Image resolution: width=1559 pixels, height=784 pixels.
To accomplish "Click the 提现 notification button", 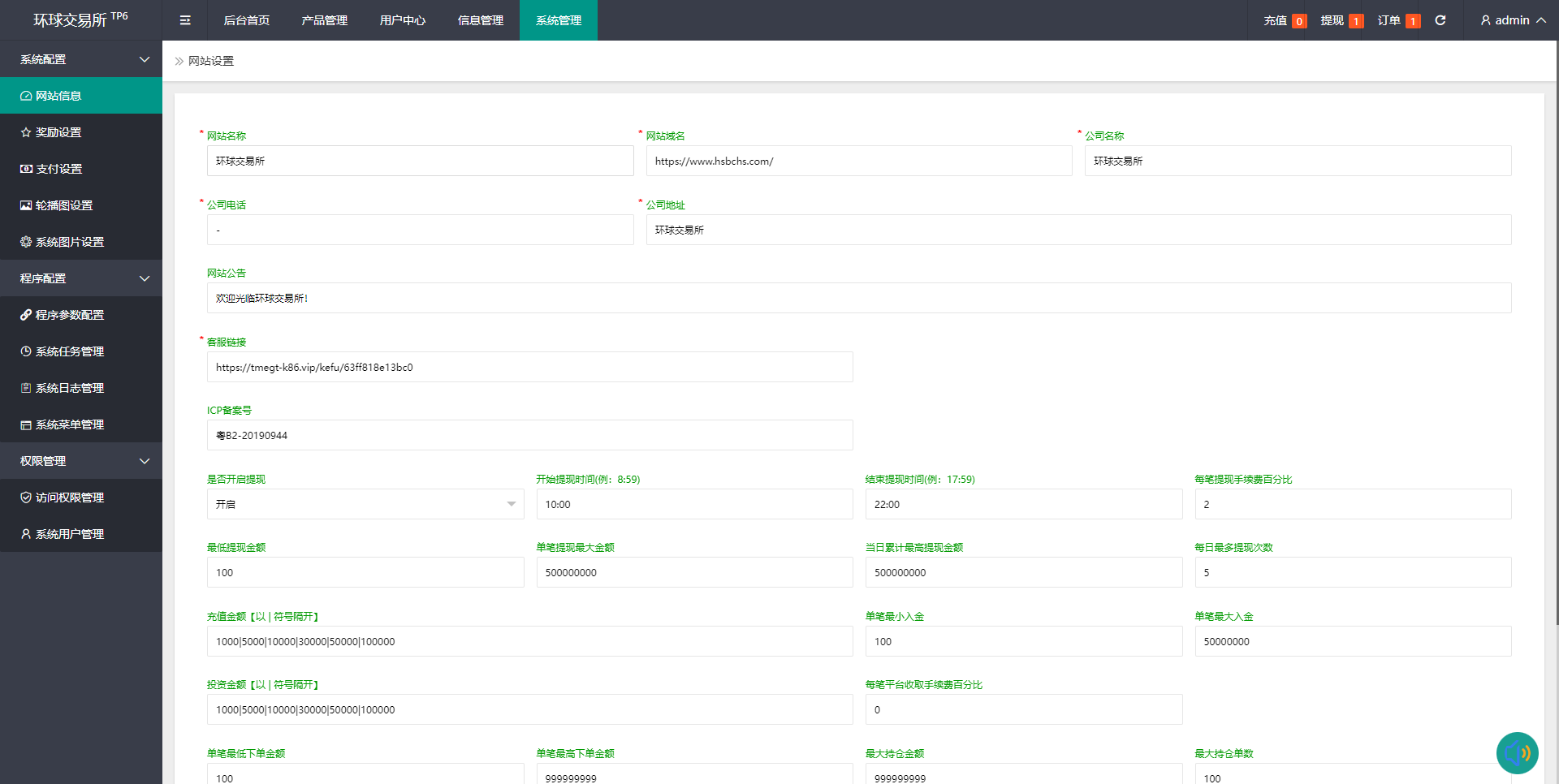I will point(1341,20).
